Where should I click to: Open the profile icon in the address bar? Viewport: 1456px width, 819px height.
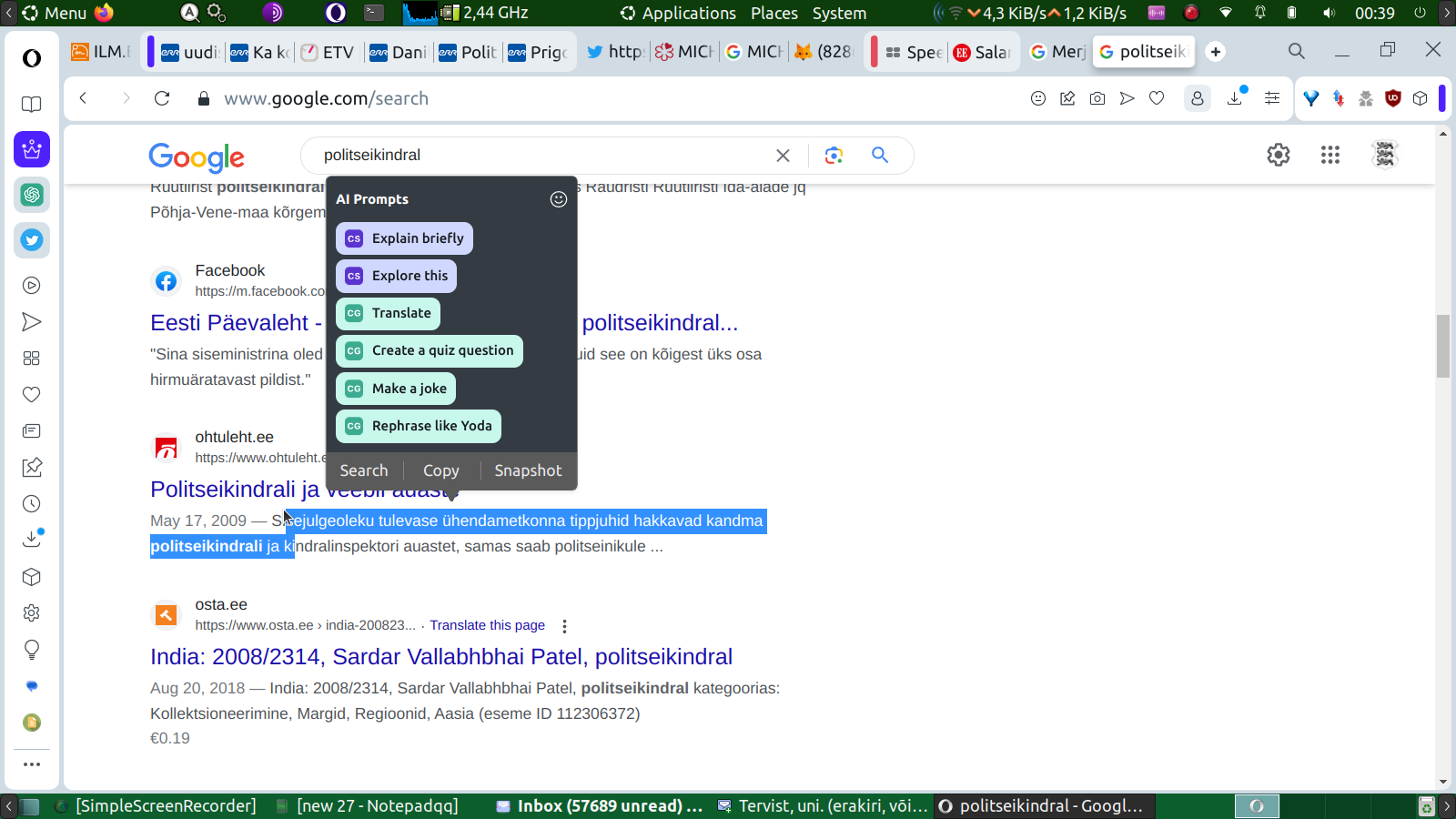1198,98
